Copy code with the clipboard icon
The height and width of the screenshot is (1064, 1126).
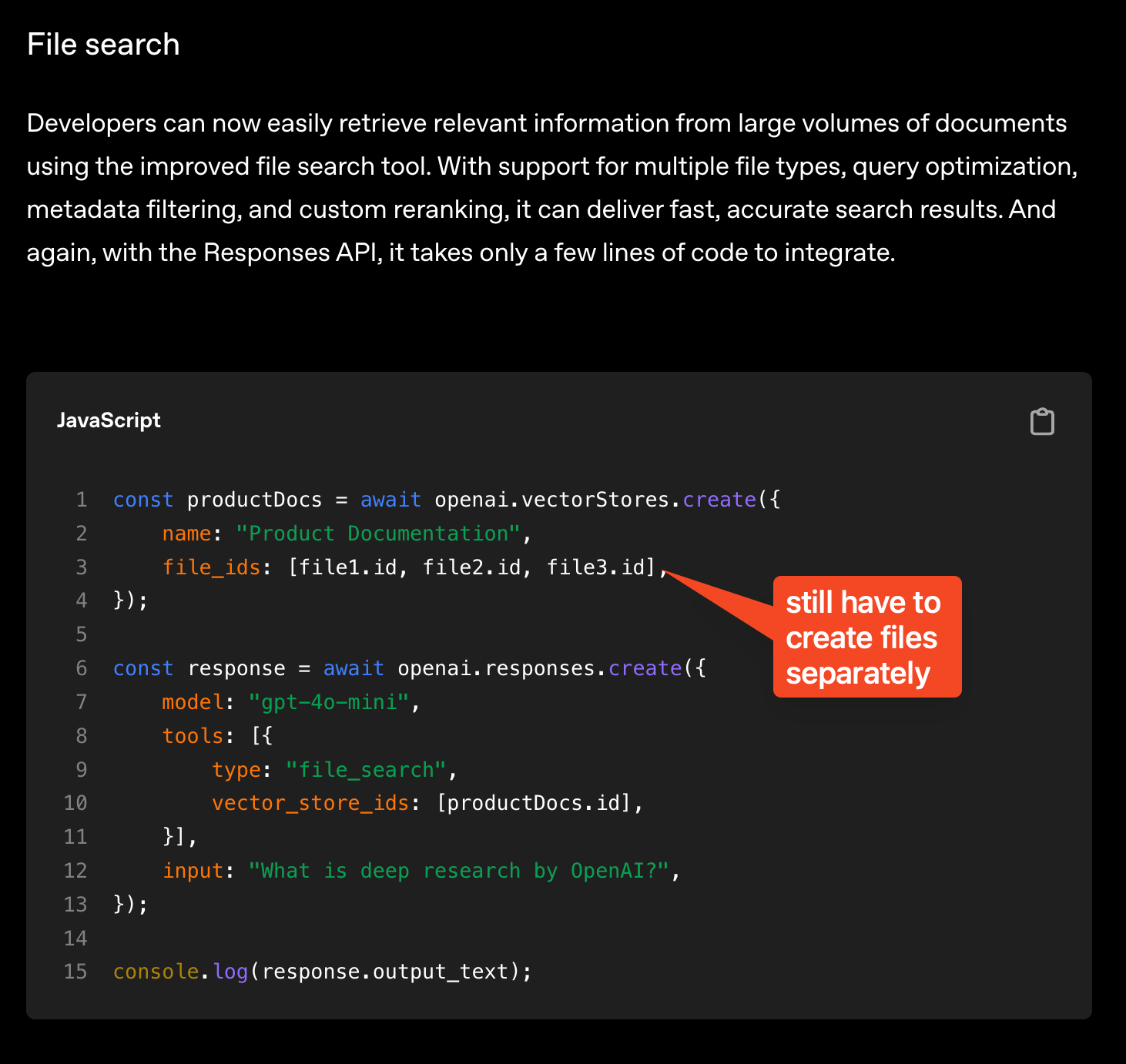pyautogui.click(x=1042, y=421)
